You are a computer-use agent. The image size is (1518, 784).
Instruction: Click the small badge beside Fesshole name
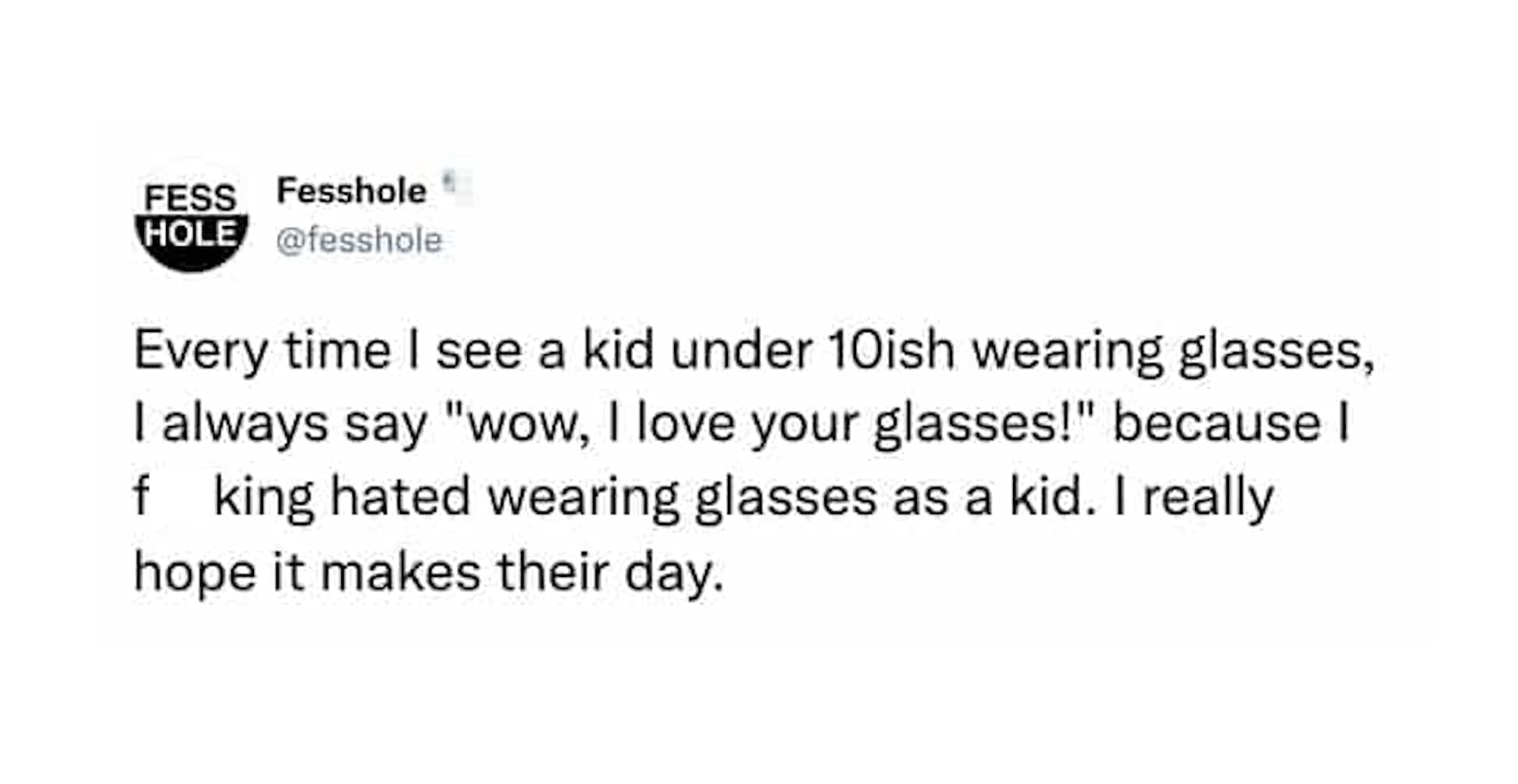(450, 182)
